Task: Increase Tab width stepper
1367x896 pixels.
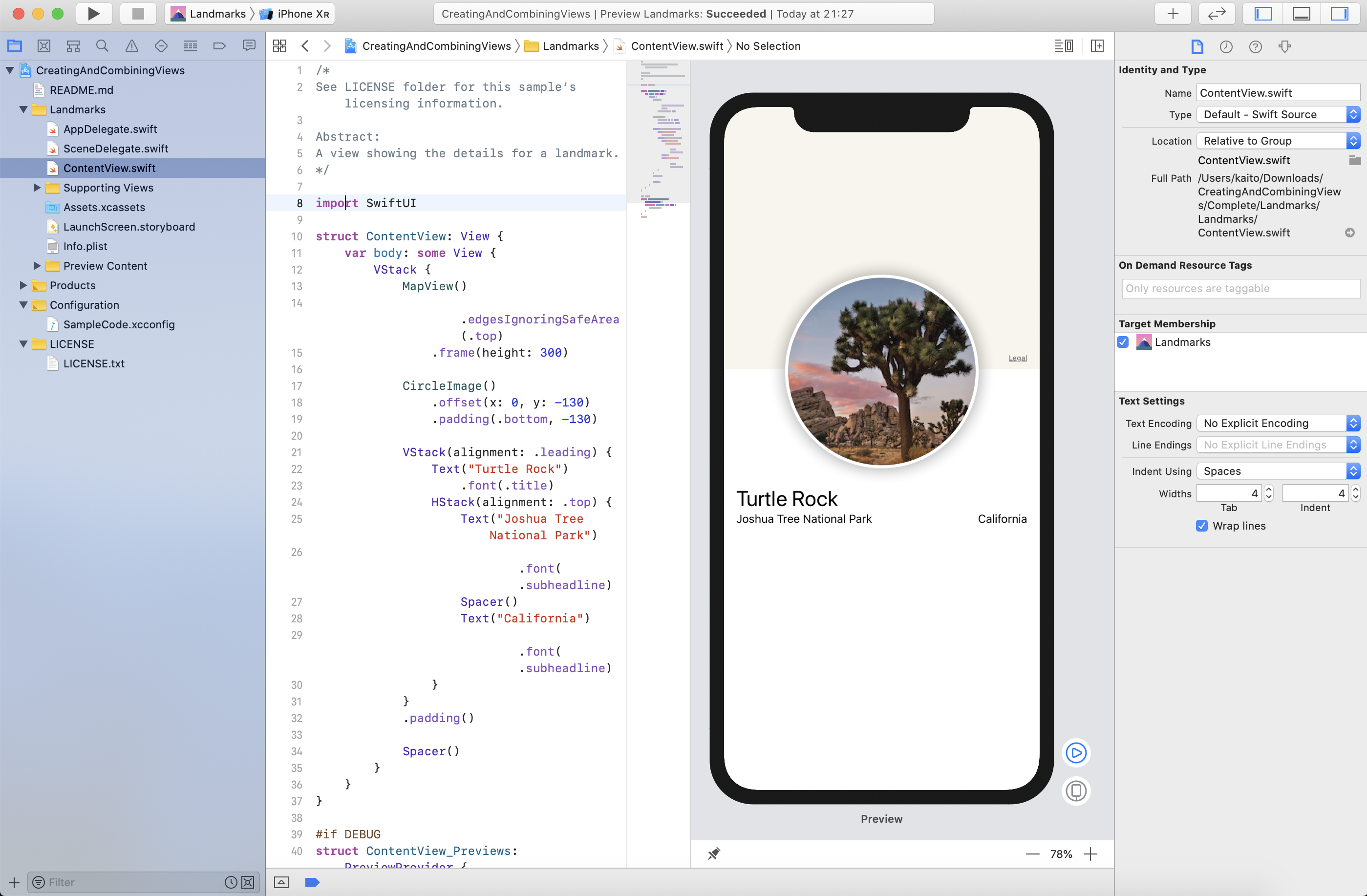Action: pos(1269,490)
